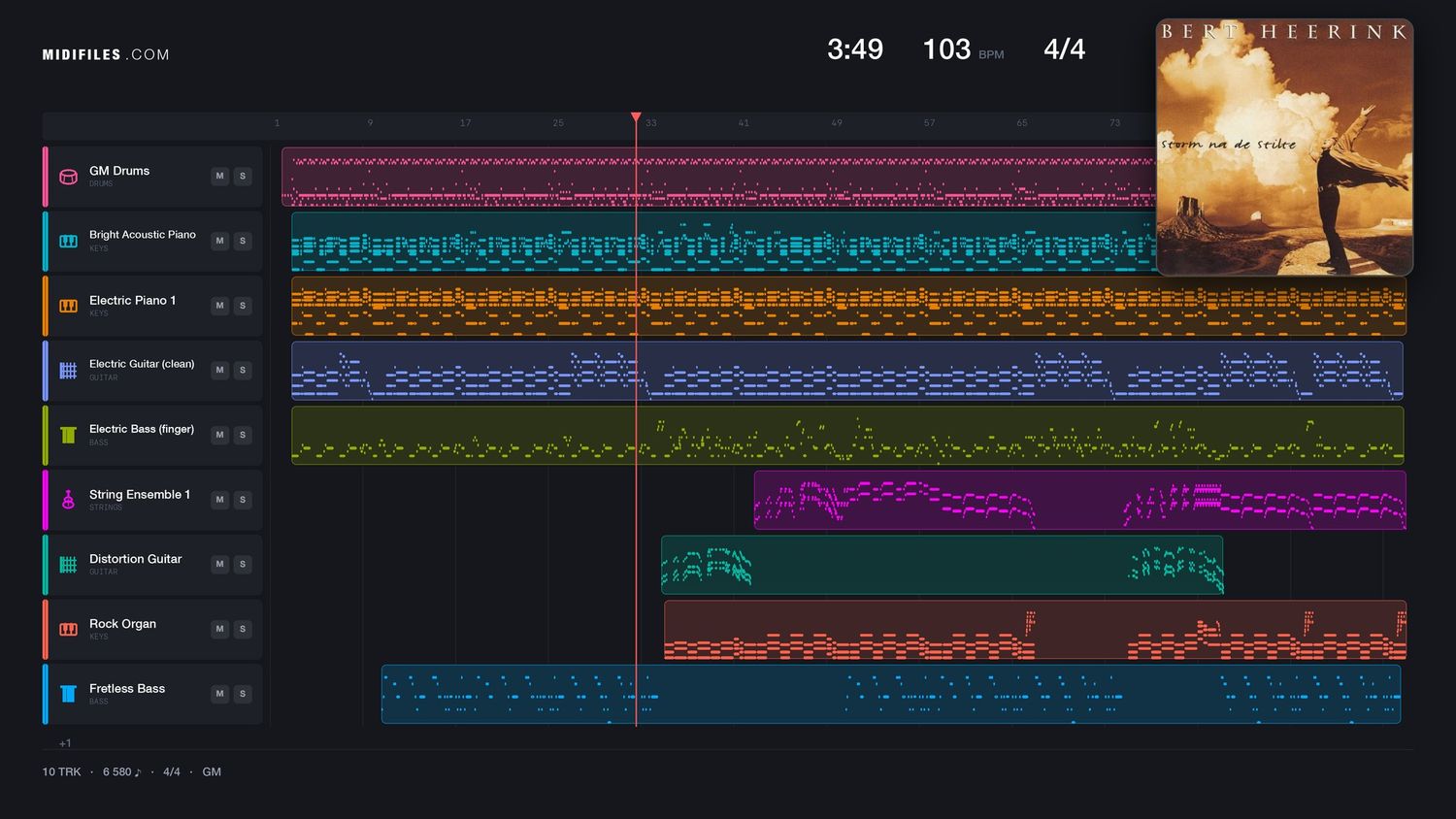Click the Electric Bass (finger) bass icon
This screenshot has height=819, width=1456.
click(68, 435)
